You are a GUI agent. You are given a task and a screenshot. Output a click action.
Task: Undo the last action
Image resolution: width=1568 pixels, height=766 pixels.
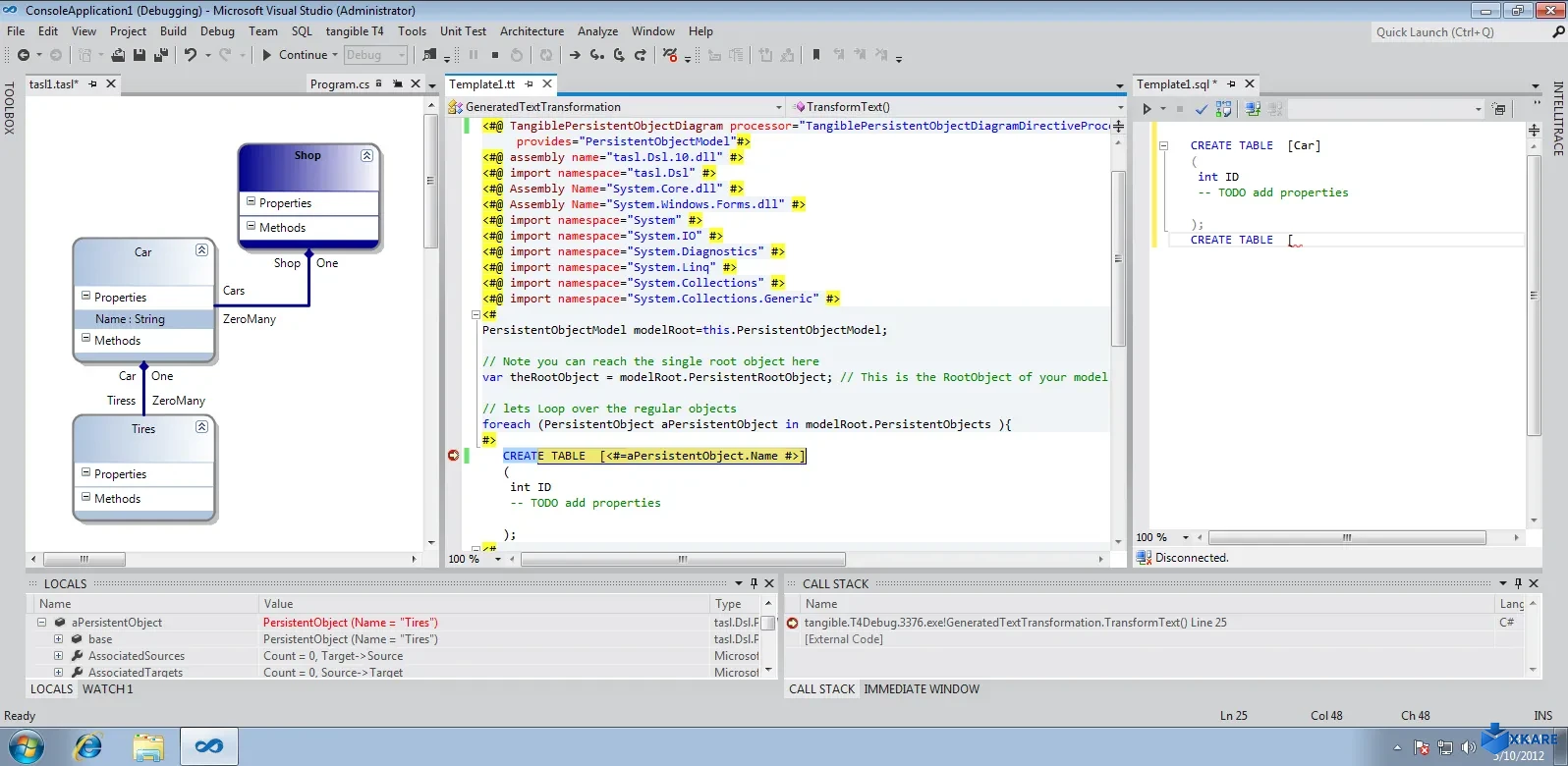(x=190, y=55)
